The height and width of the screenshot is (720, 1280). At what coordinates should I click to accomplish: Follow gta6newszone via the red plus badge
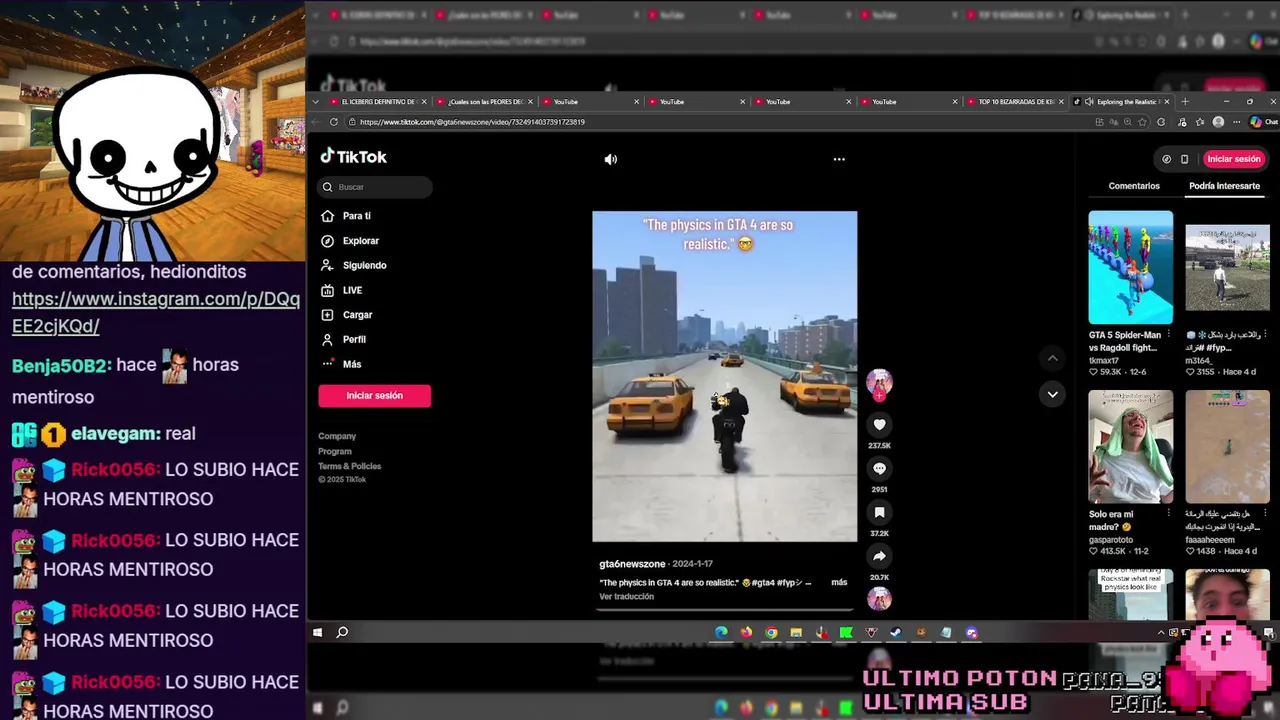tap(879, 396)
